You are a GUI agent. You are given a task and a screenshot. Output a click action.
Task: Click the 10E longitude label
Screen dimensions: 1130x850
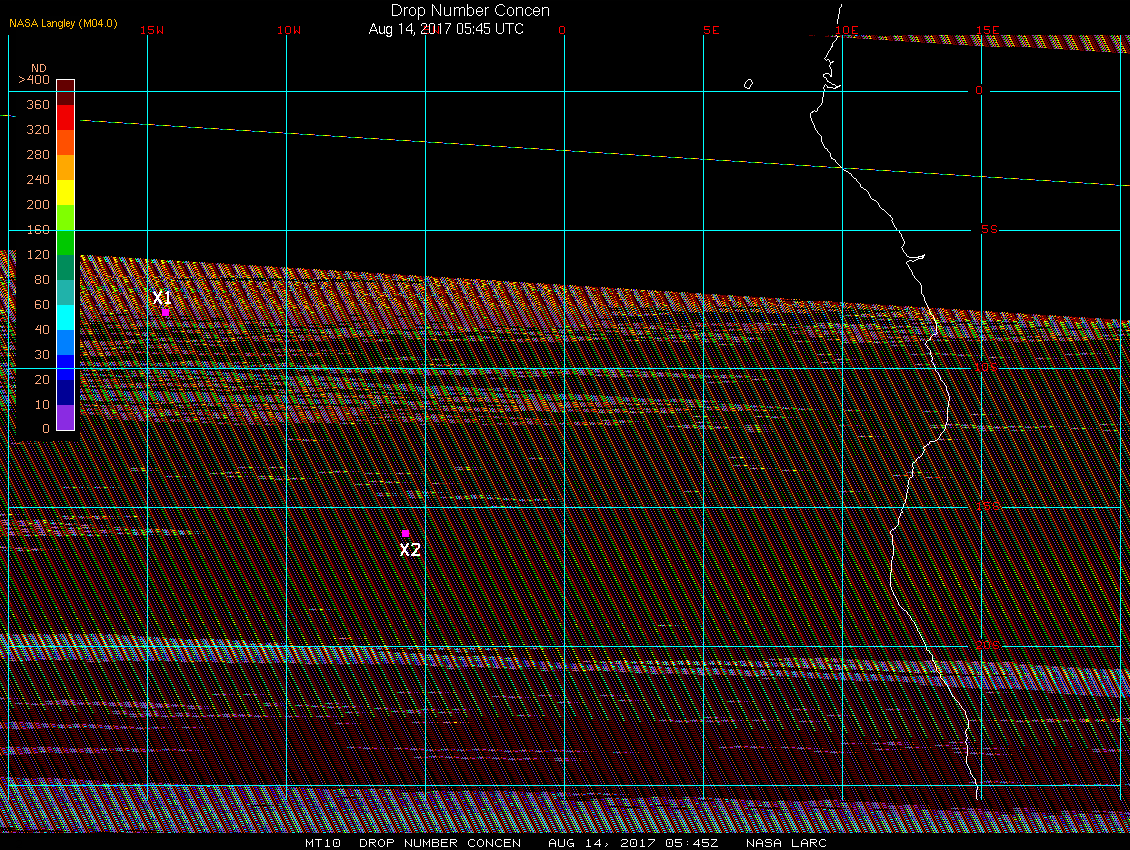click(847, 30)
